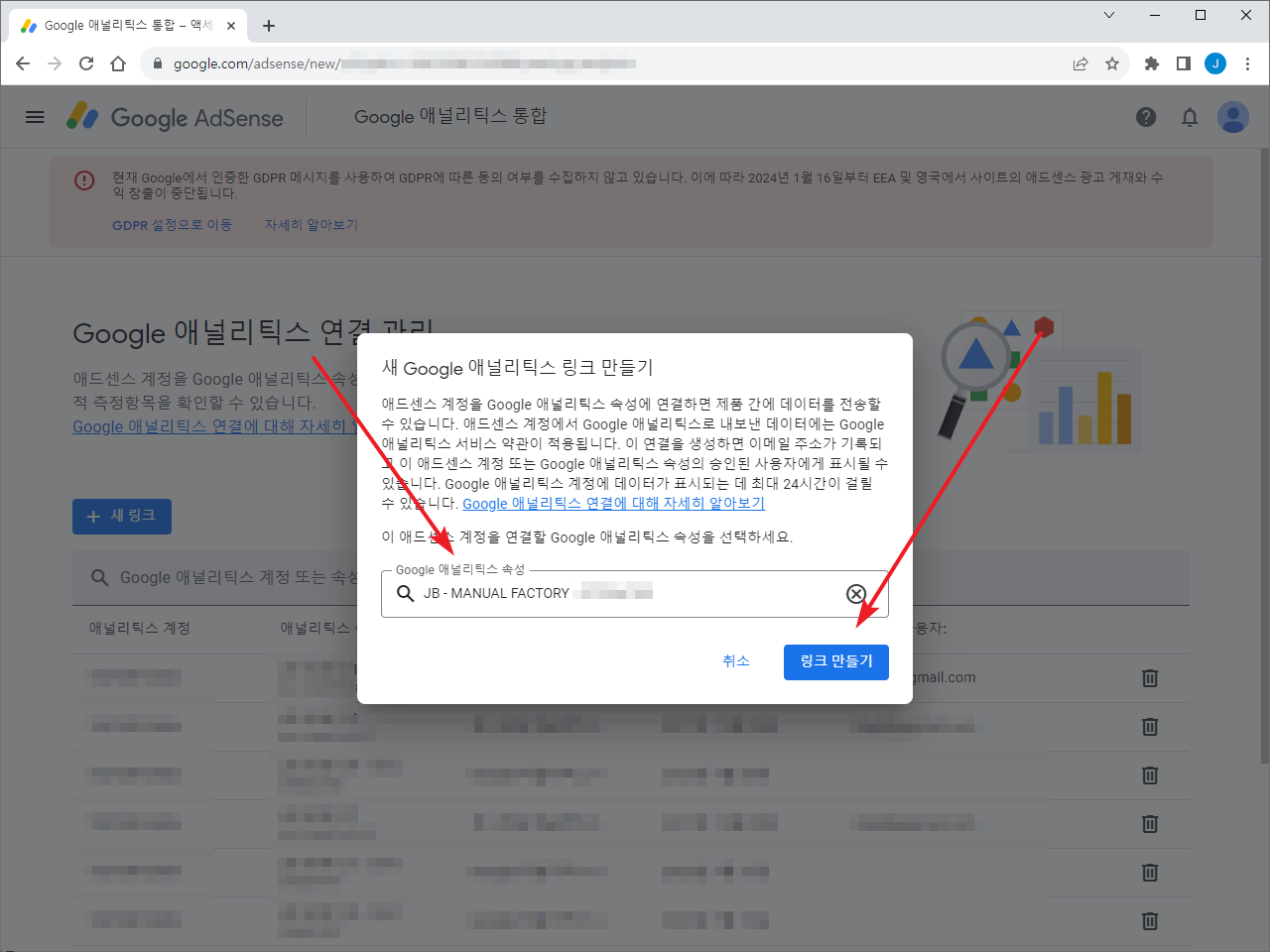
Task: Toggle the Chrome side panel icon
Action: pyautogui.click(x=1184, y=63)
